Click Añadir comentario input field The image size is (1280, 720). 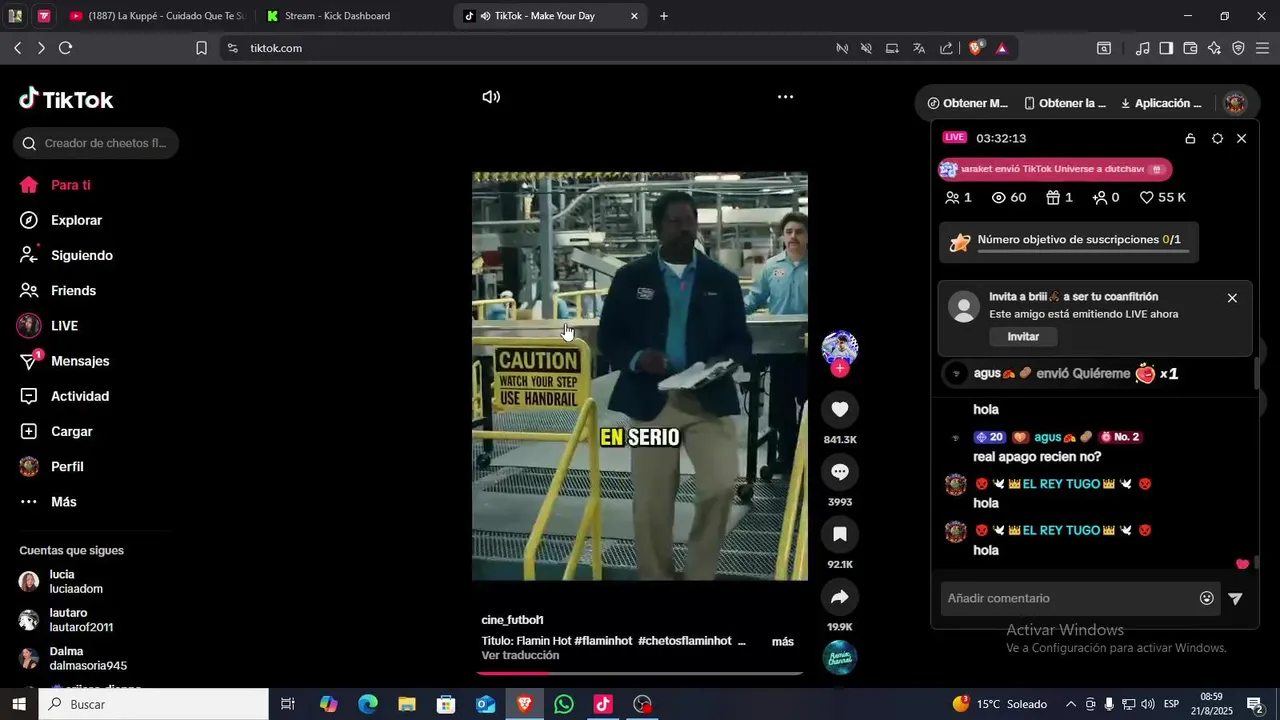coord(1068,598)
